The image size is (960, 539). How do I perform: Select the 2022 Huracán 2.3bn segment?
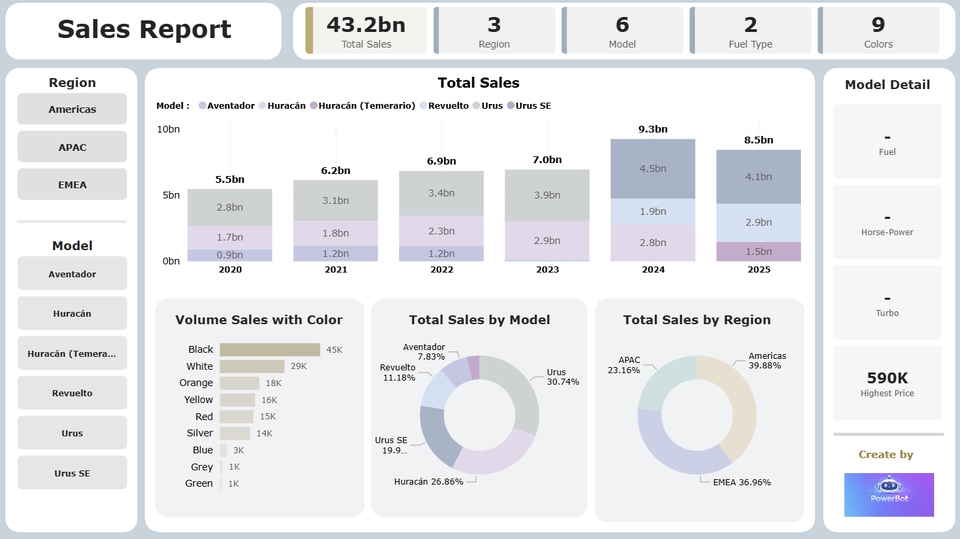point(441,231)
